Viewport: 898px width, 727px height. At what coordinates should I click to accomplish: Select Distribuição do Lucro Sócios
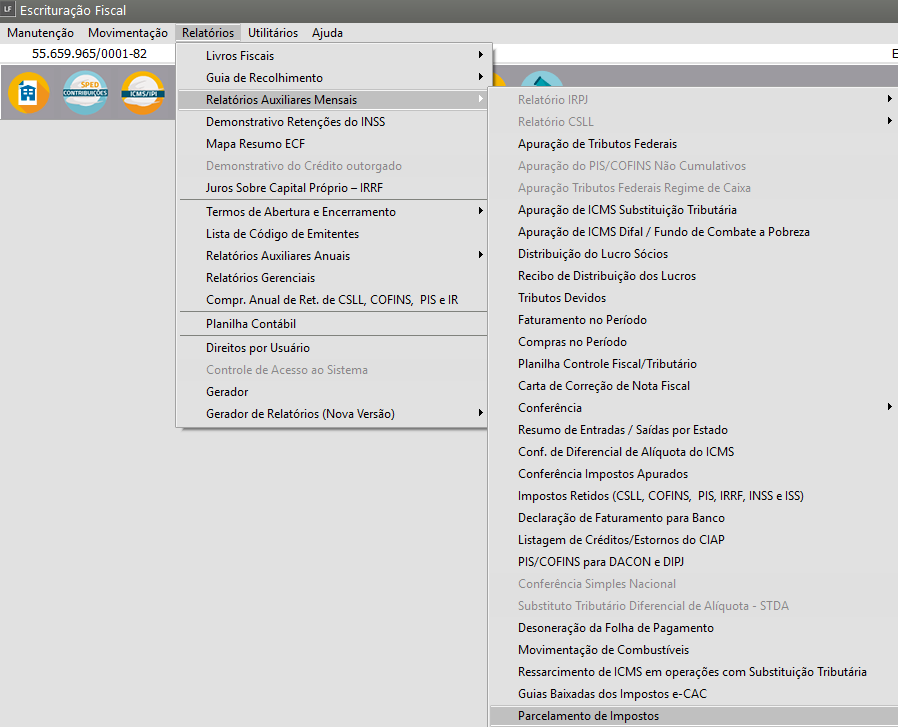[x=593, y=254]
